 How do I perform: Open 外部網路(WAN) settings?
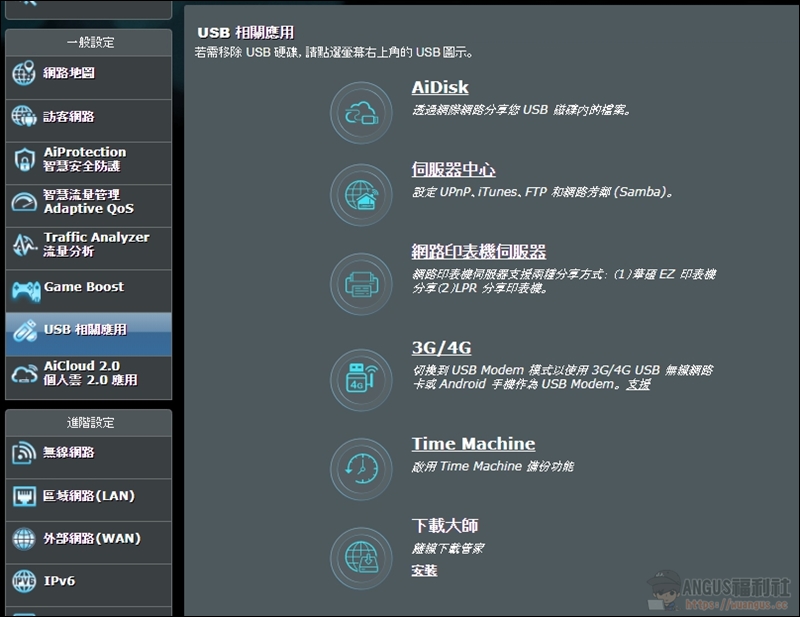coord(91,539)
